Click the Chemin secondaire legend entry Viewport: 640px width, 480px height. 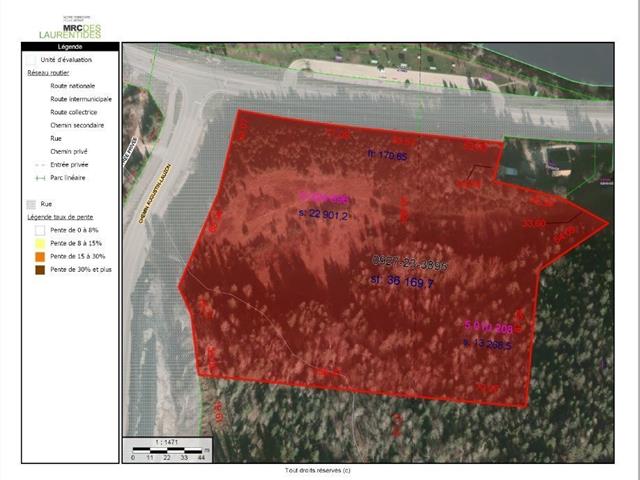coord(76,126)
